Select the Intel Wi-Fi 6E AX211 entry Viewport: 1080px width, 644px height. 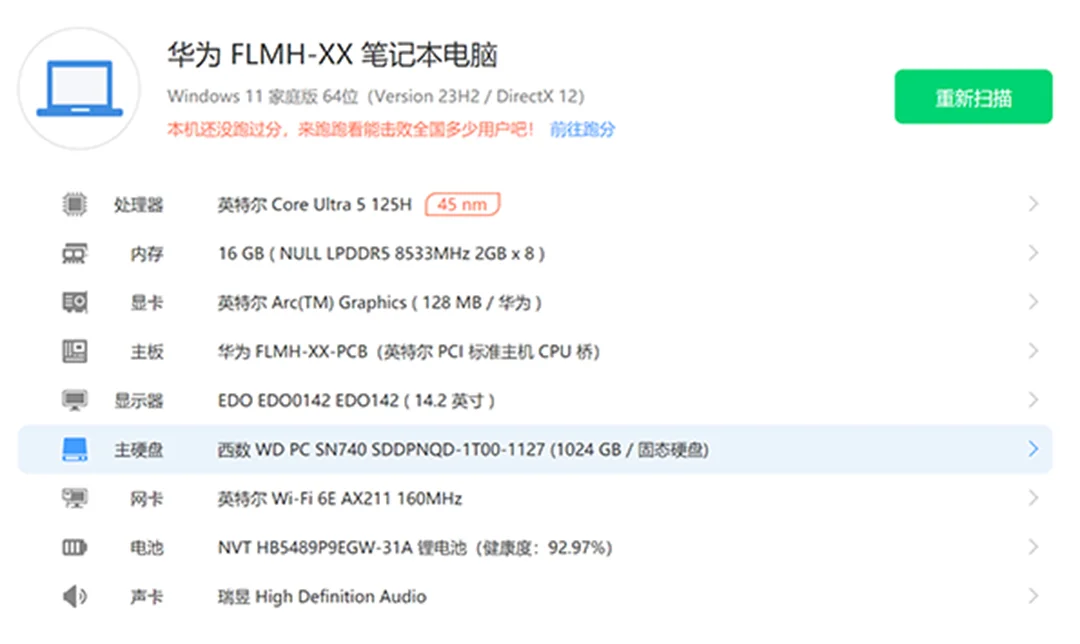pos(340,498)
